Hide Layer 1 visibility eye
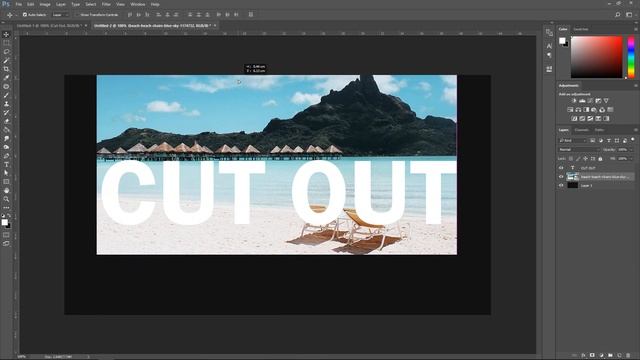 pyautogui.click(x=561, y=185)
